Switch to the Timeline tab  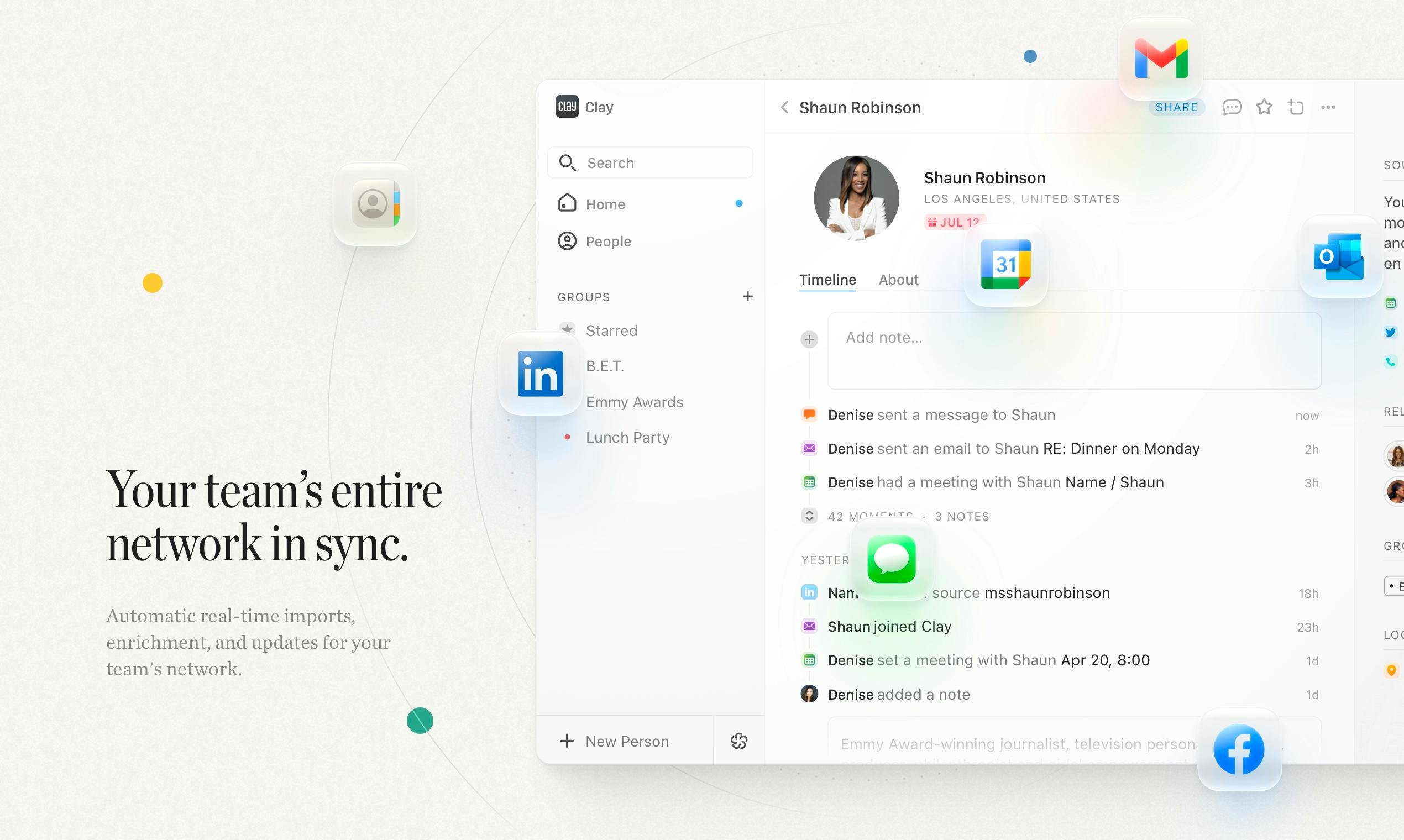pos(827,280)
